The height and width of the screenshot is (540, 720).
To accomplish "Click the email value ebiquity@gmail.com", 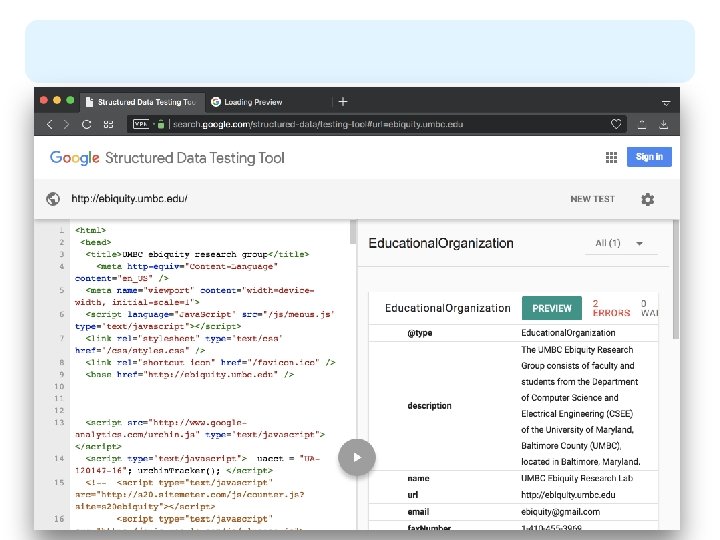I will pos(560,512).
